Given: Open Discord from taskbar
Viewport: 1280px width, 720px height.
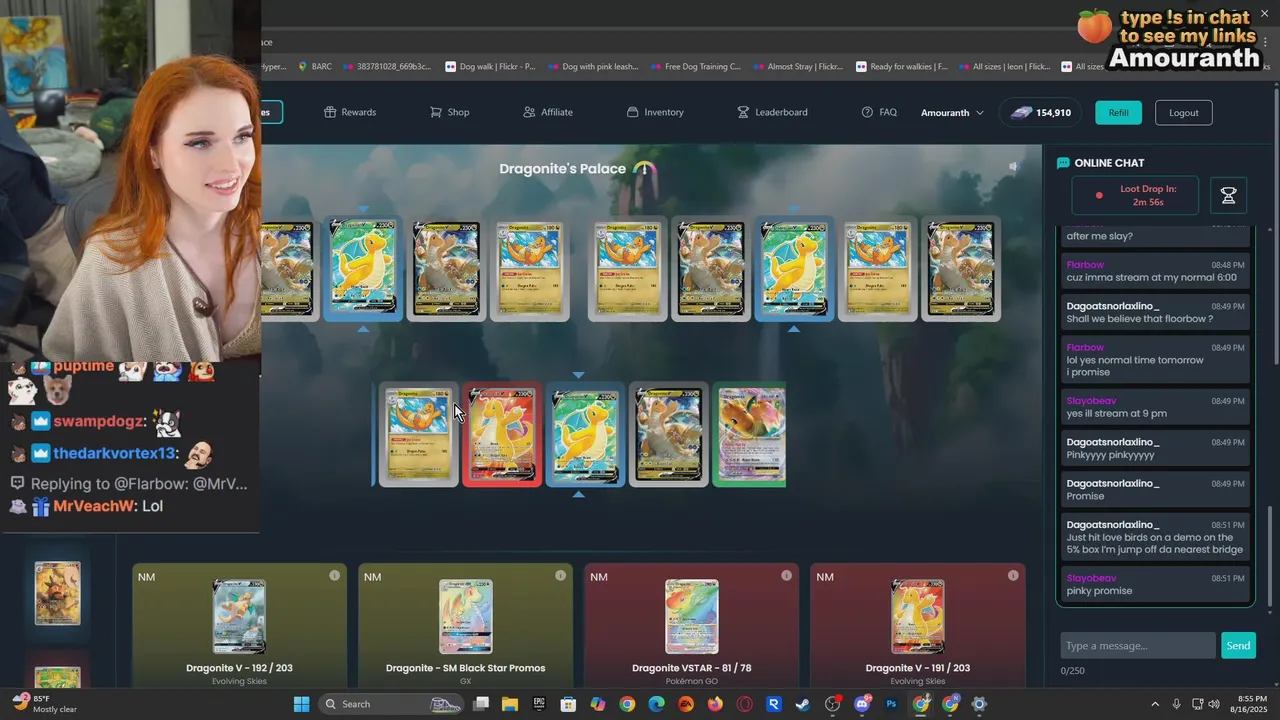Looking at the screenshot, I should [862, 704].
